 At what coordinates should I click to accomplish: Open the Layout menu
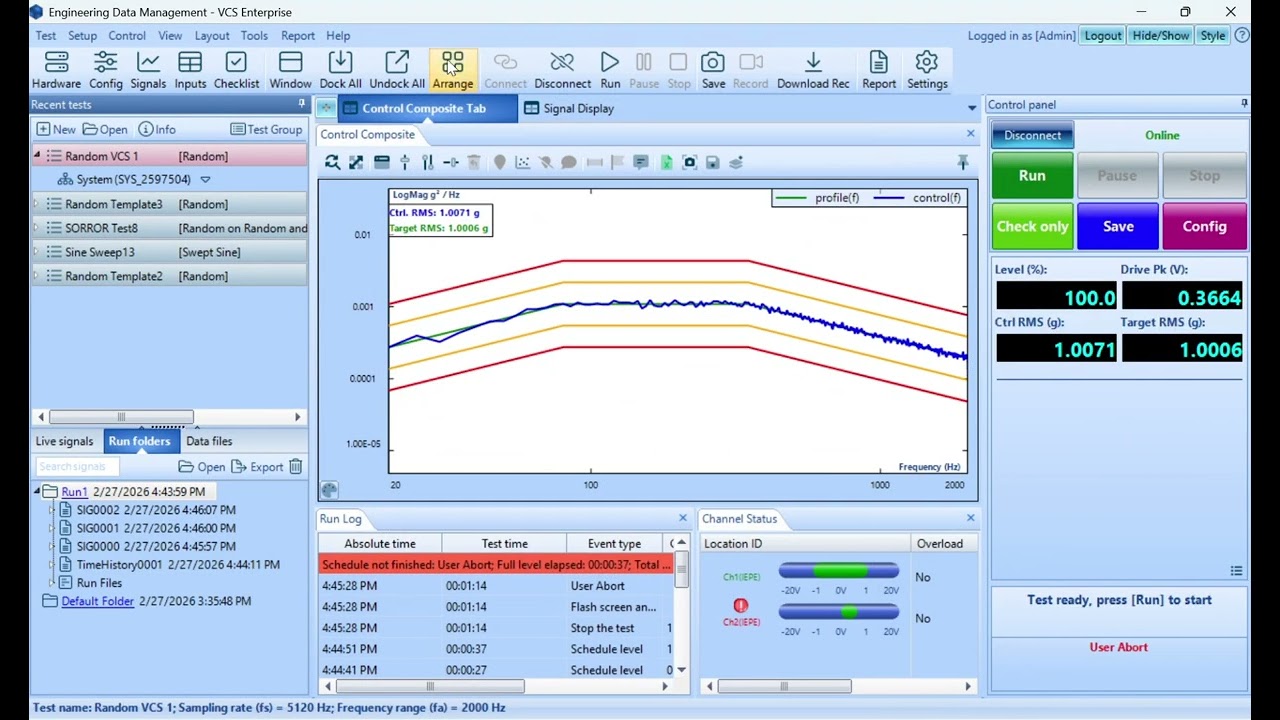point(212,36)
